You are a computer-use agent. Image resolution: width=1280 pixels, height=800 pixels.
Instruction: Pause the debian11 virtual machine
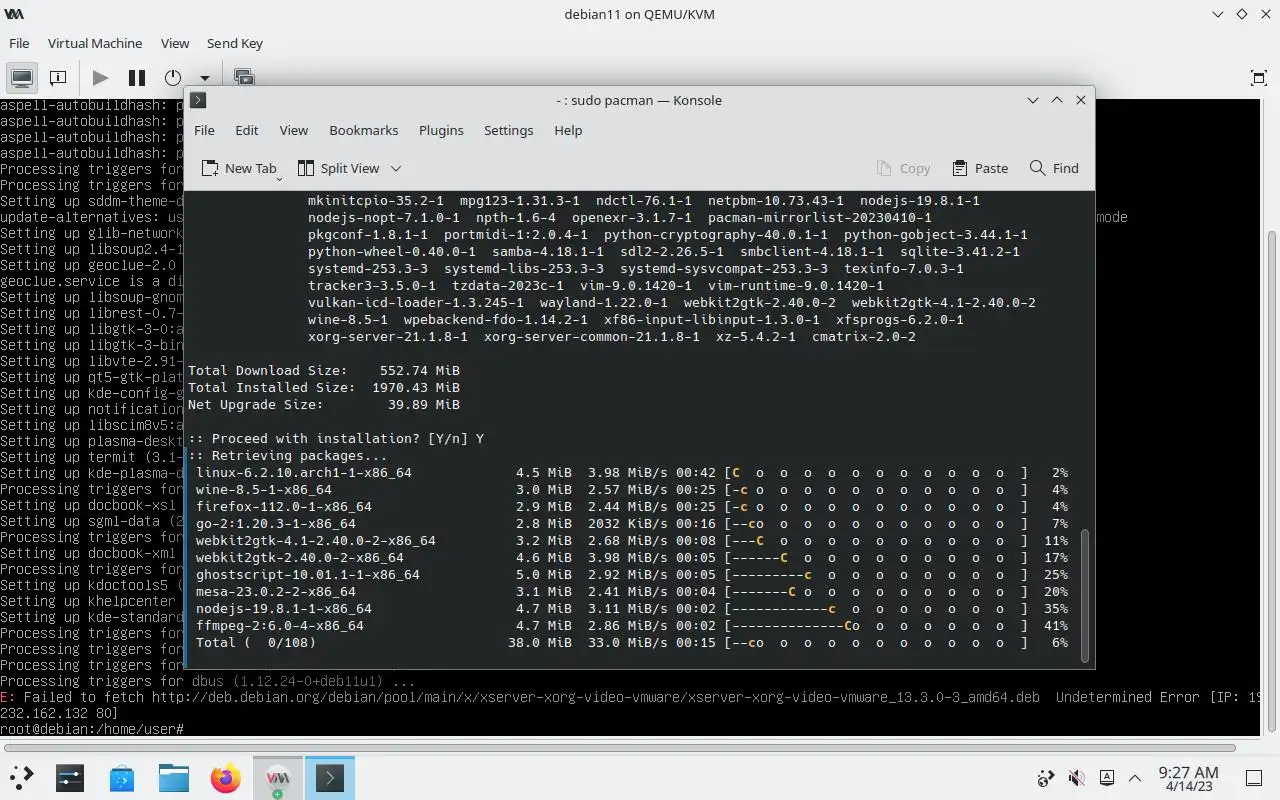(137, 77)
